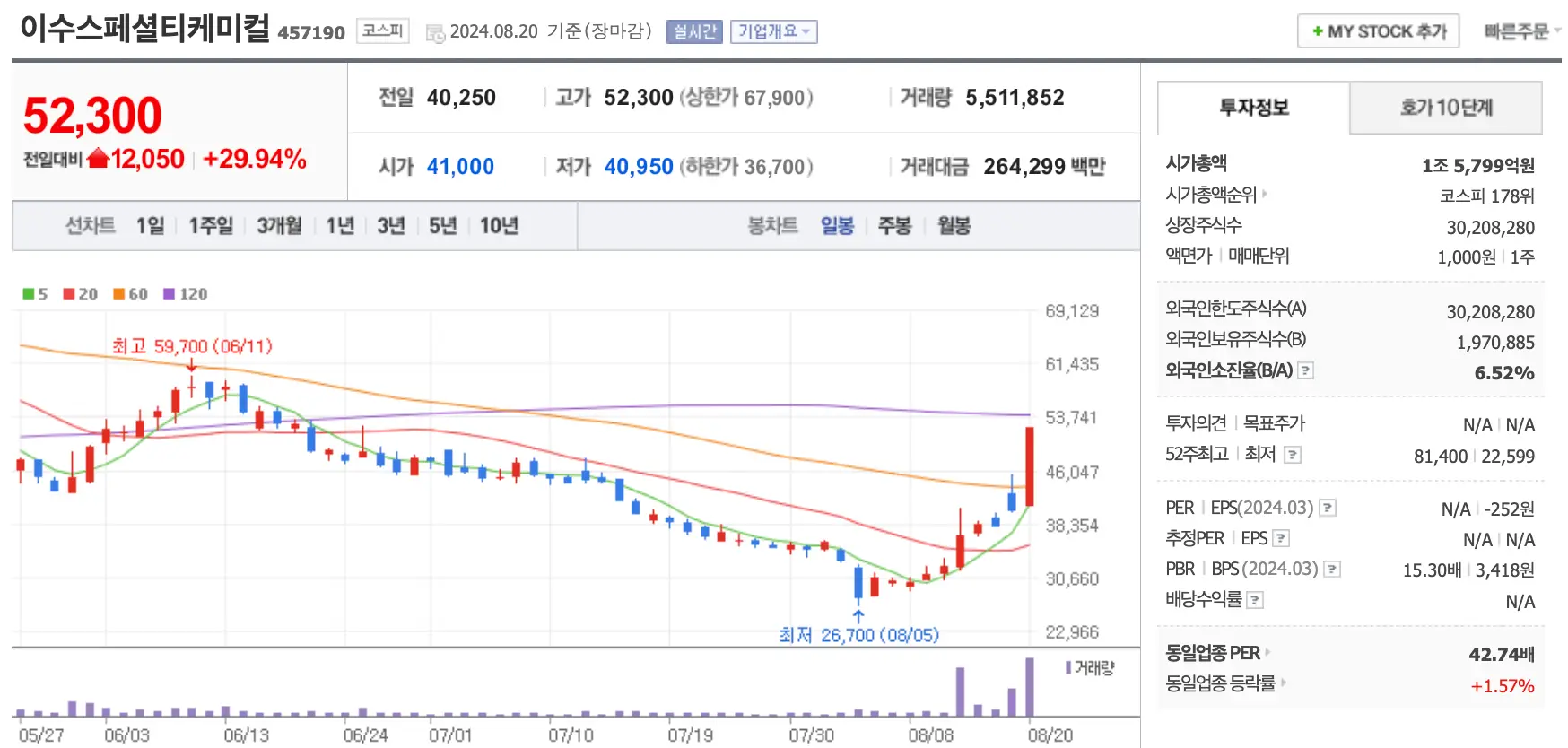Click the previous close value 40,250

461,98
